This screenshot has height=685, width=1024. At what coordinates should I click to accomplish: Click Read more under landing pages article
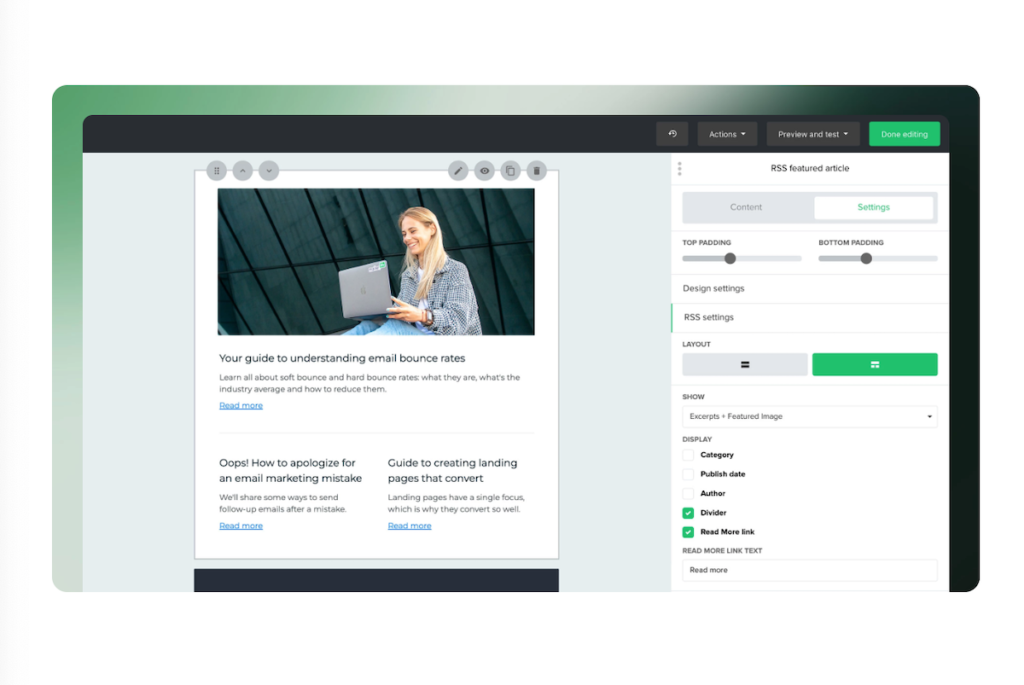(409, 526)
